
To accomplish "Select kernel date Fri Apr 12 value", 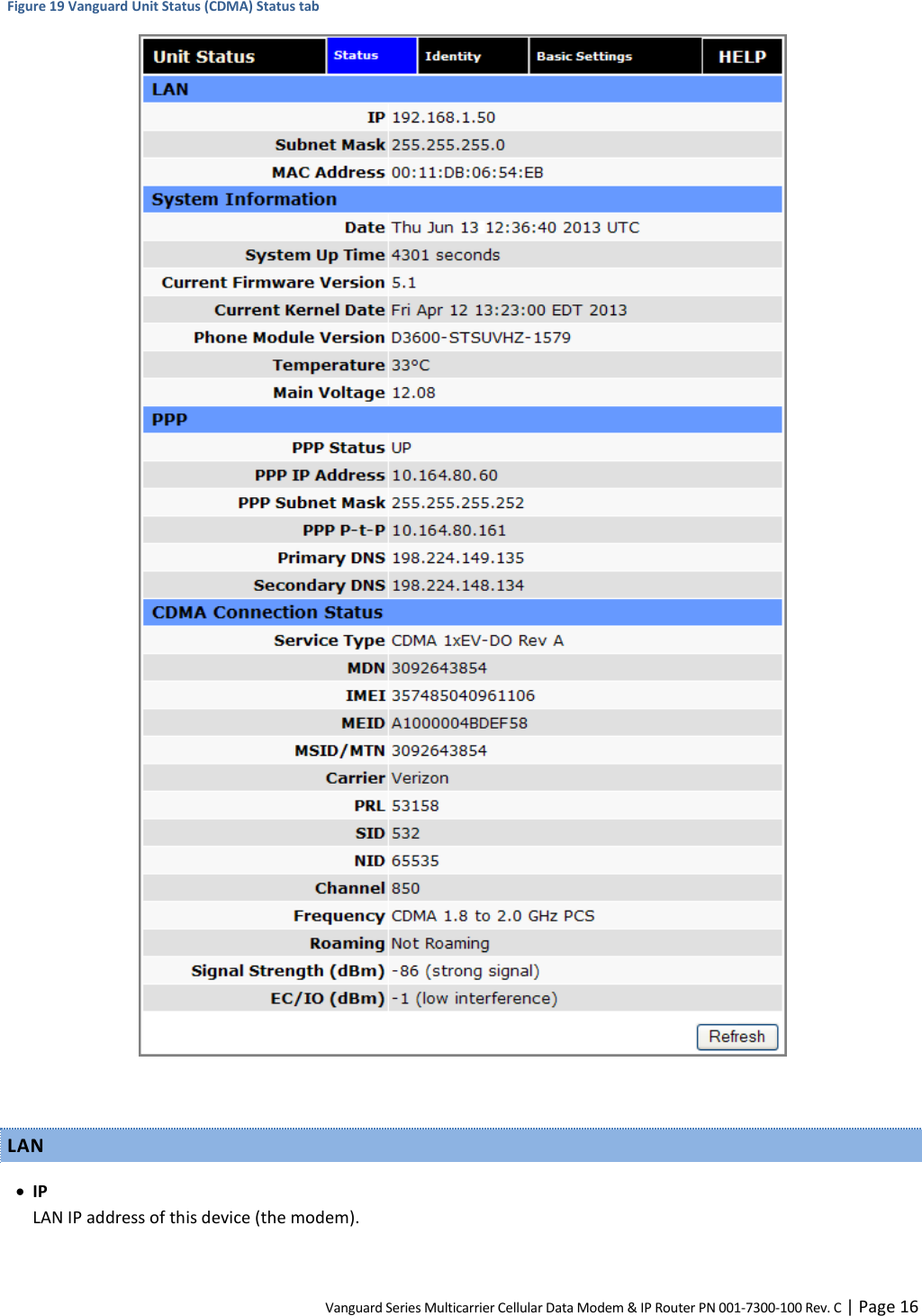I will click(x=509, y=310).
